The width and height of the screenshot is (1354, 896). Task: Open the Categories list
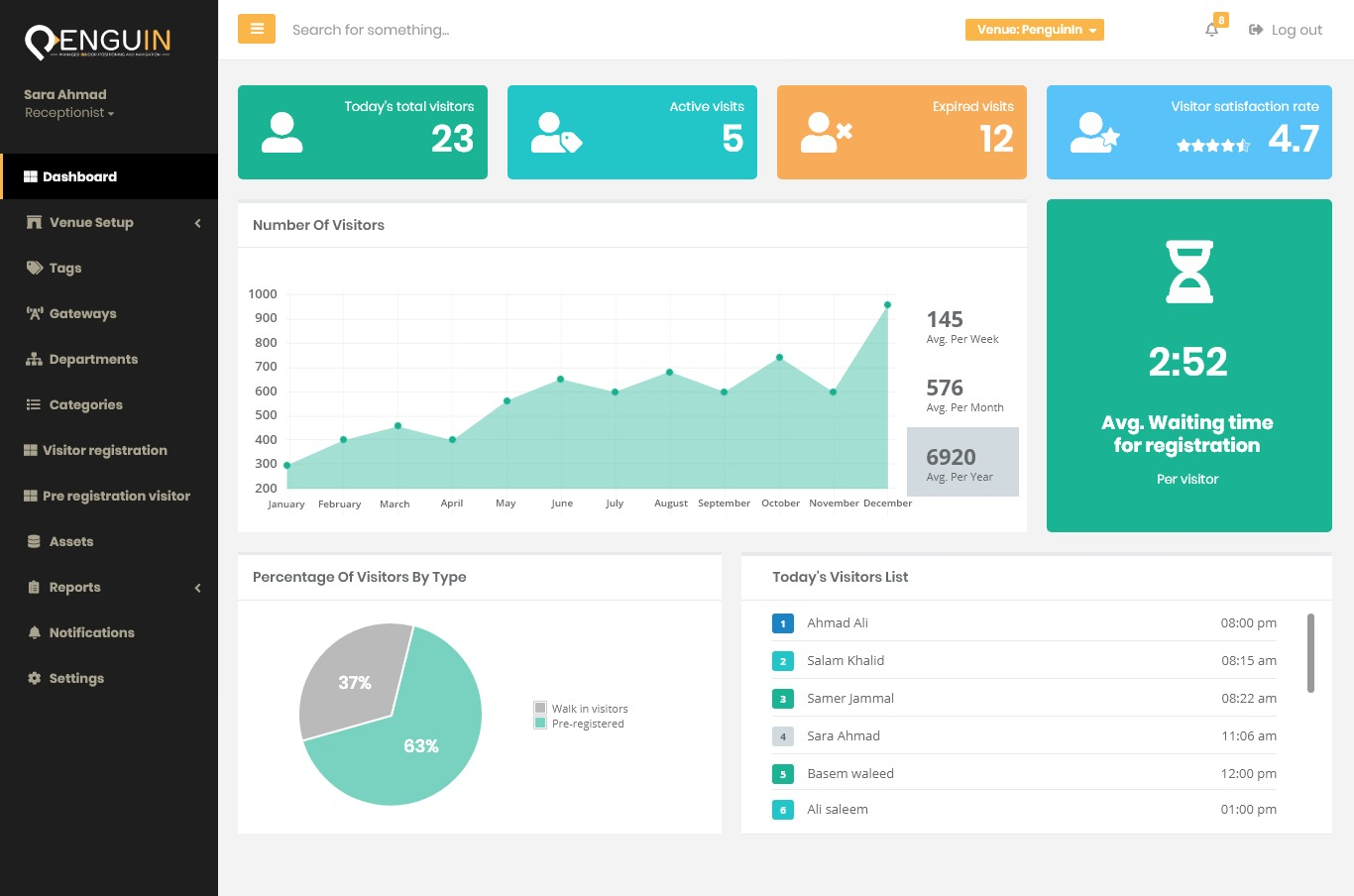tap(86, 404)
